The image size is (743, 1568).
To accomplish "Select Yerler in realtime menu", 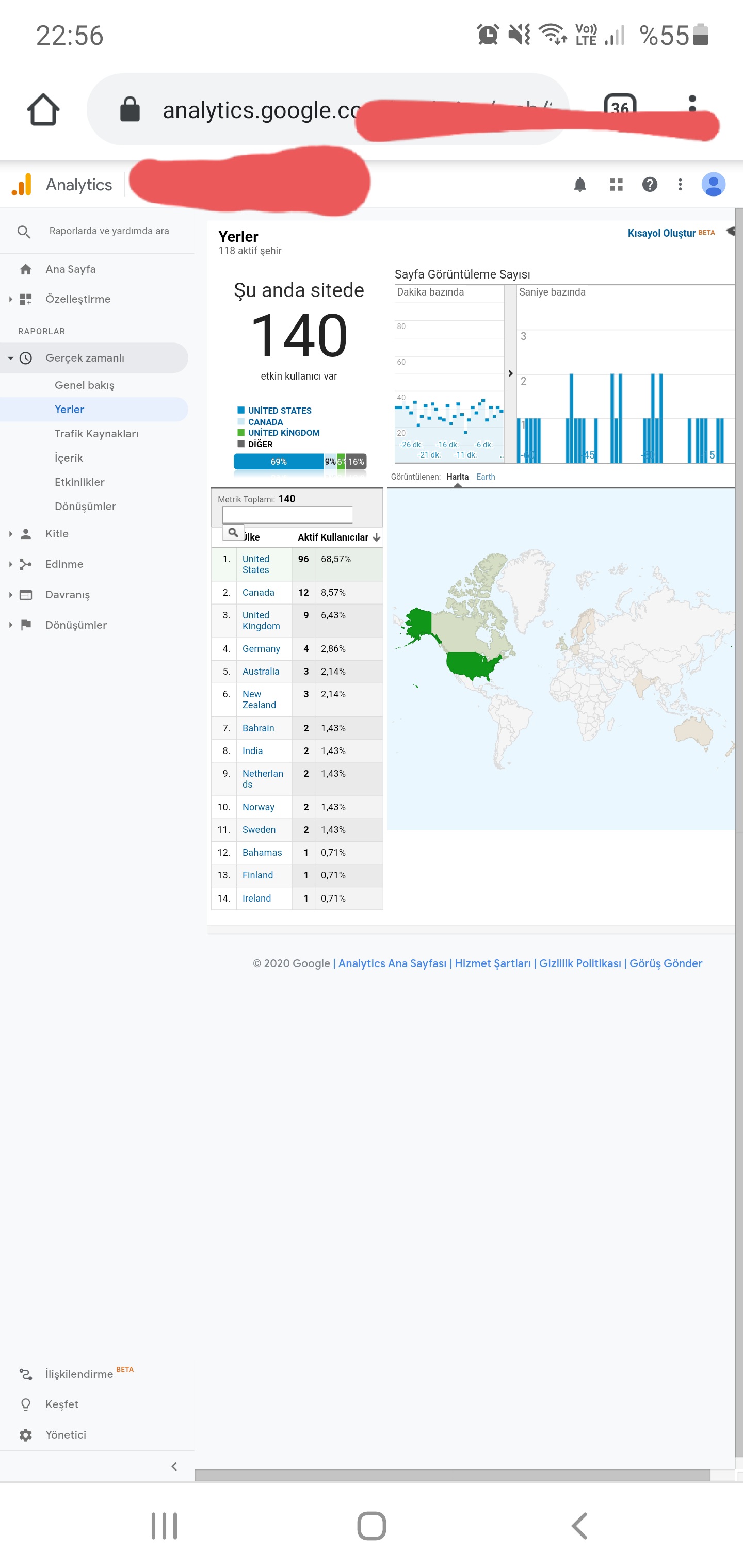I will click(70, 409).
